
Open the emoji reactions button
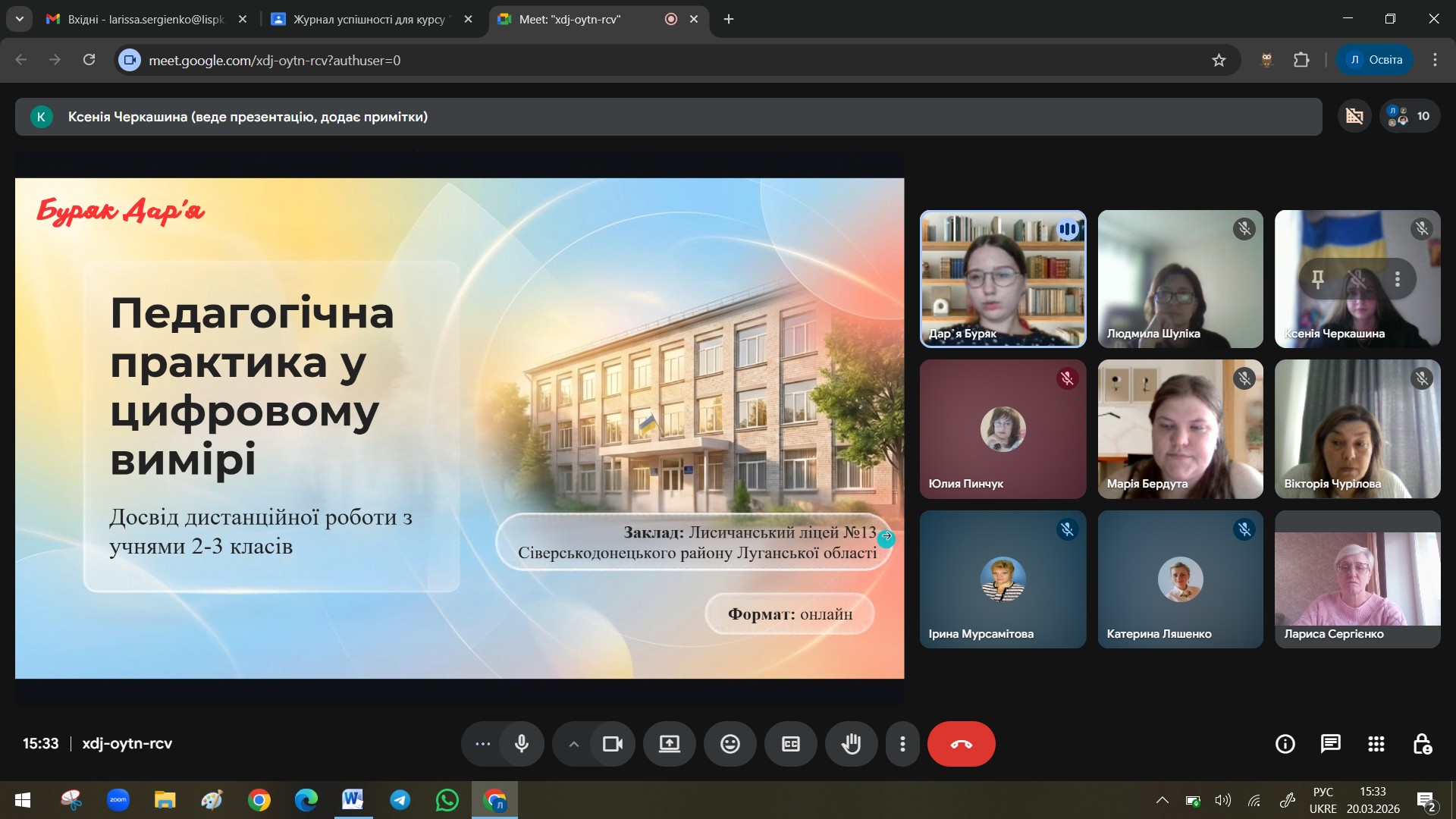tap(730, 744)
